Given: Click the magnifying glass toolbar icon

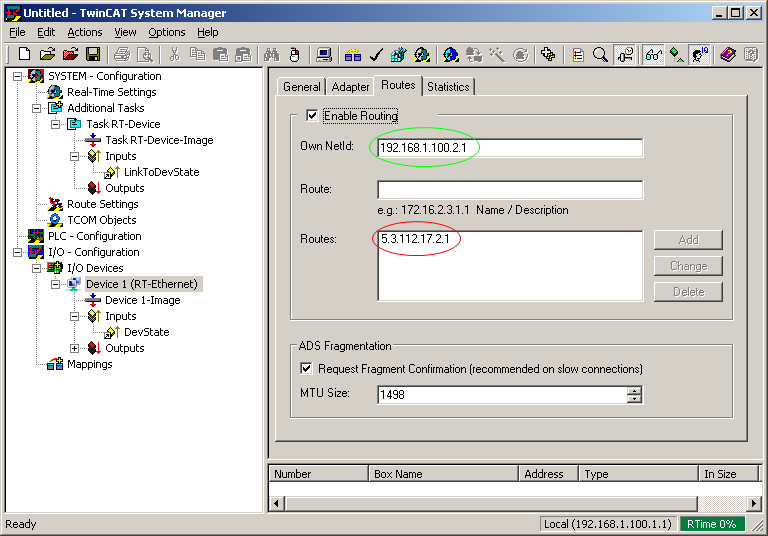Looking at the screenshot, I should tap(600, 54).
